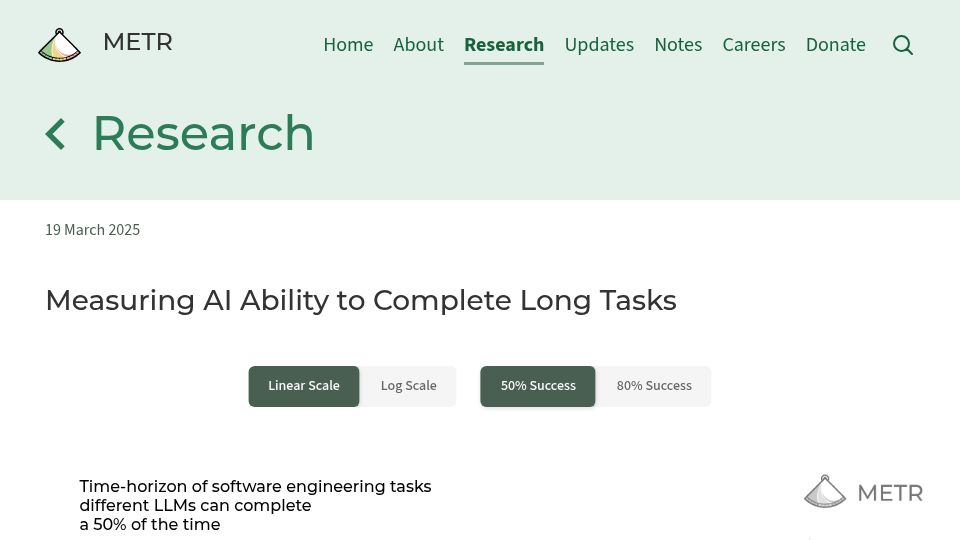The width and height of the screenshot is (960, 540).
Task: Select the 50% Success option
Action: tap(538, 386)
